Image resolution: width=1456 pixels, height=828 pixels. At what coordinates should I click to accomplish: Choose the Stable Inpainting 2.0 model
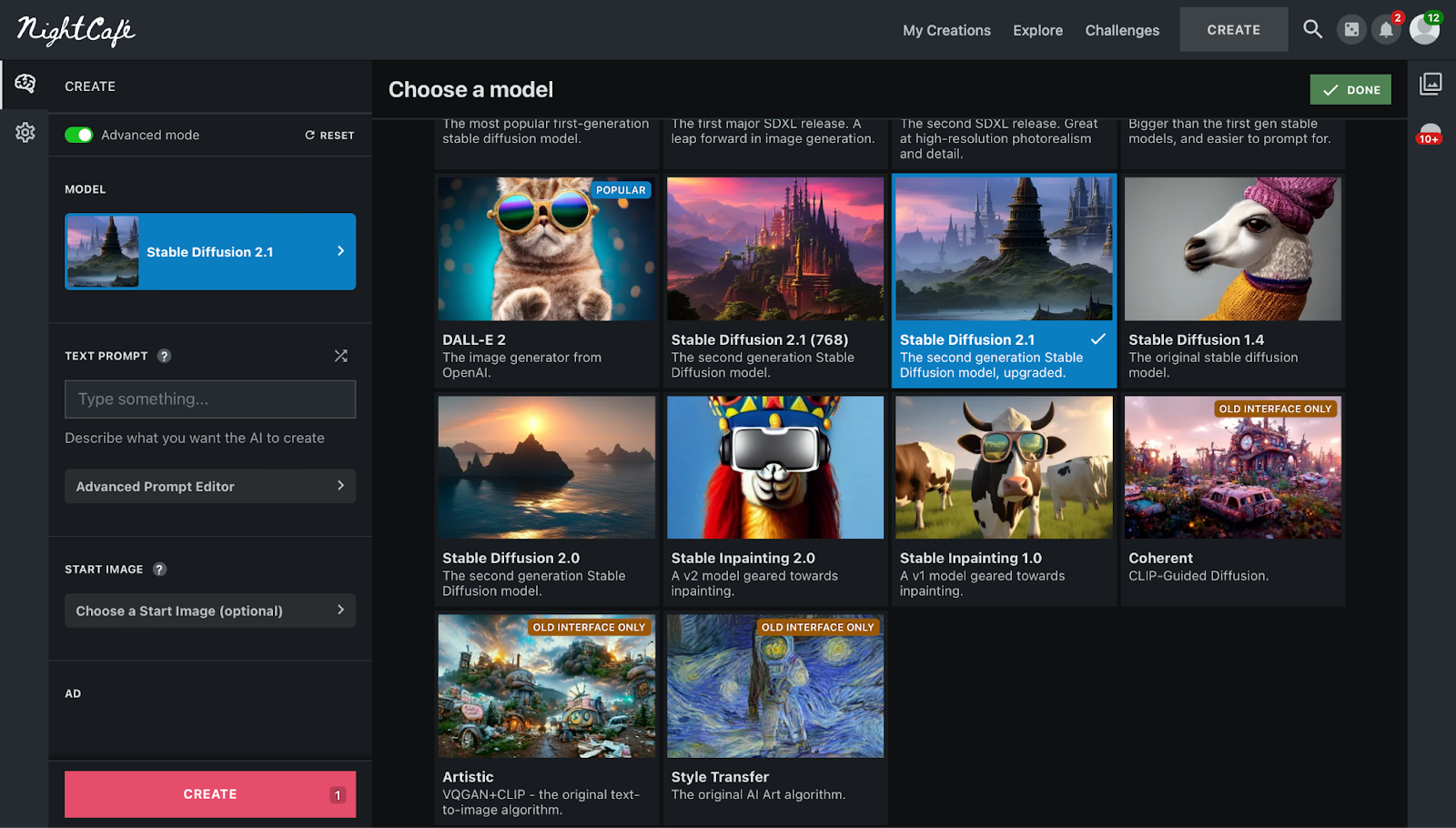pyautogui.click(x=775, y=499)
